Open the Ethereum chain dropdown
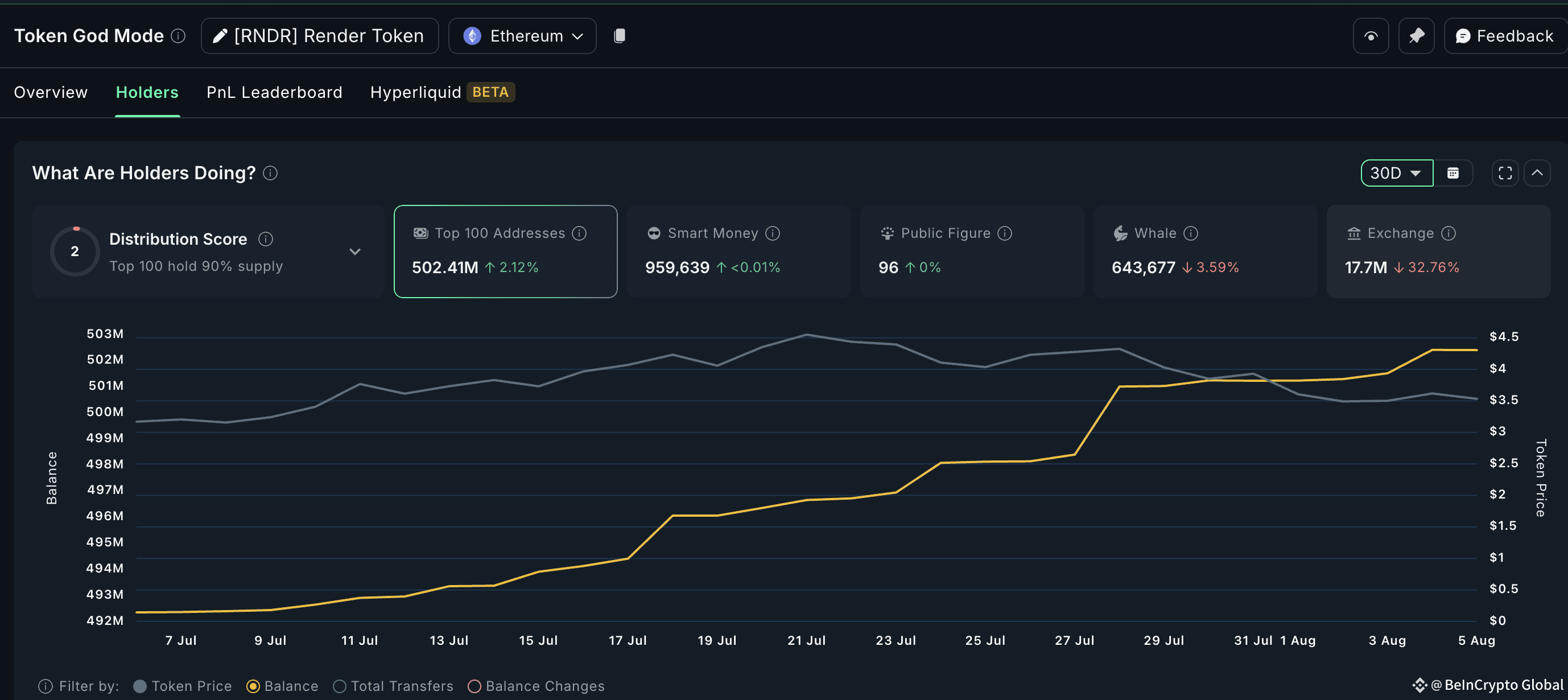The height and width of the screenshot is (700, 1568). tap(522, 36)
